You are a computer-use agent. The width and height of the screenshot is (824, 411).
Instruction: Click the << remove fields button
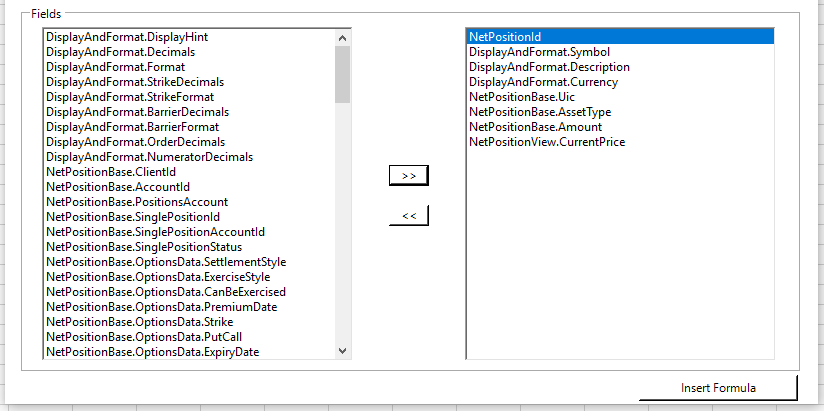tap(408, 215)
